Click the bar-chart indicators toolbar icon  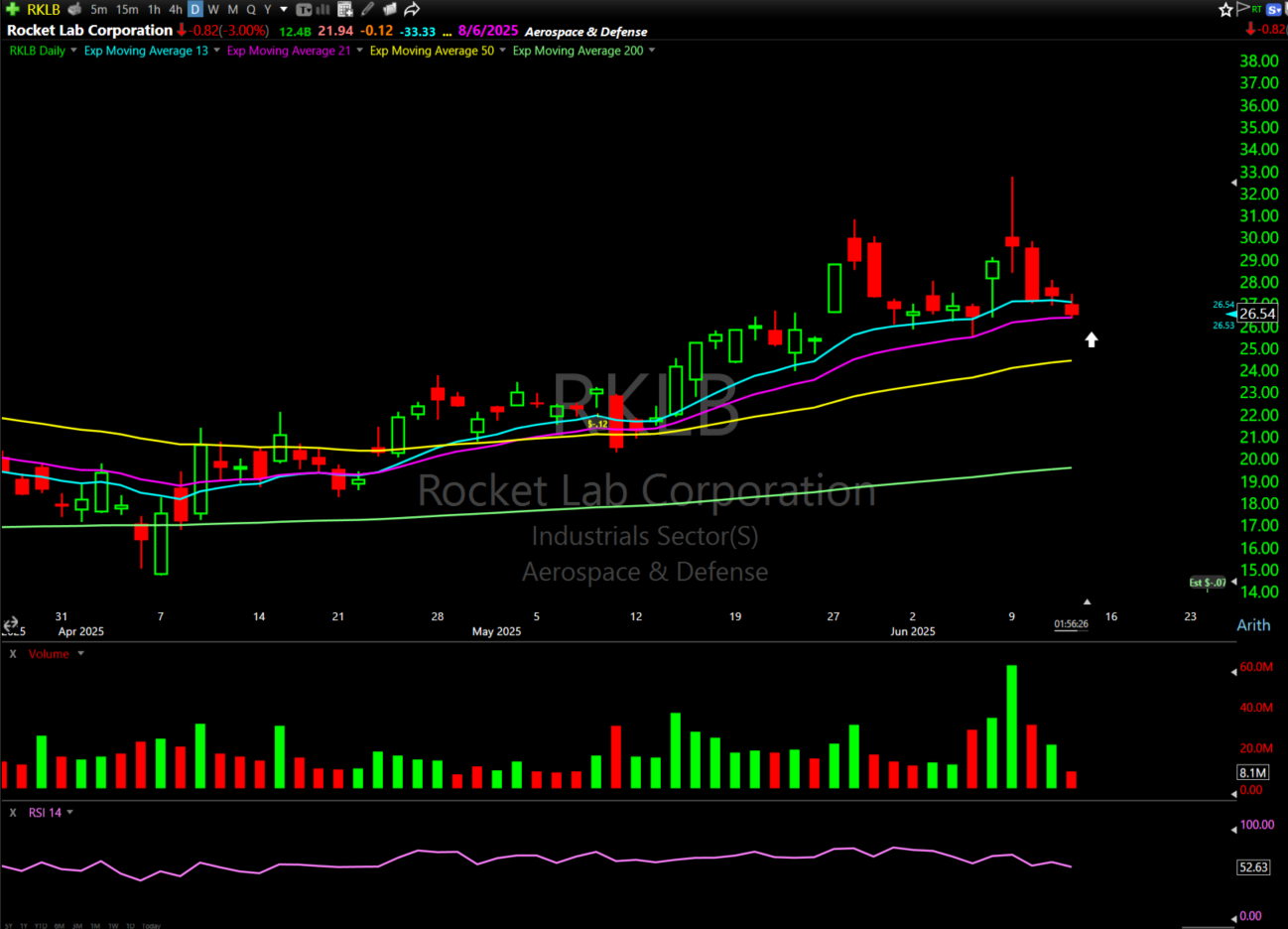[322, 9]
